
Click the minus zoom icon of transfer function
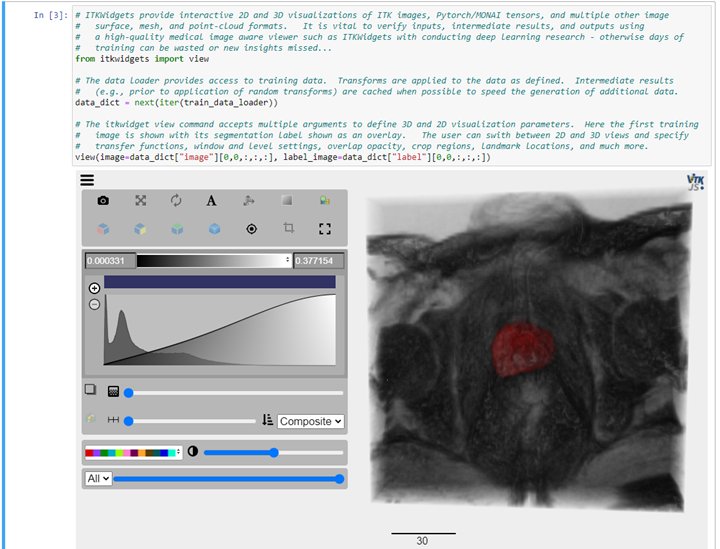[x=94, y=304]
